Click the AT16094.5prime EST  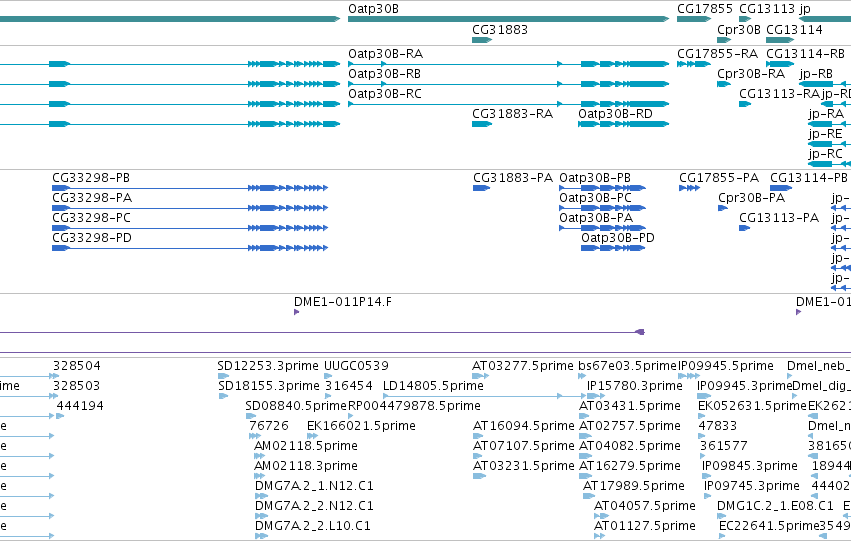(x=523, y=426)
